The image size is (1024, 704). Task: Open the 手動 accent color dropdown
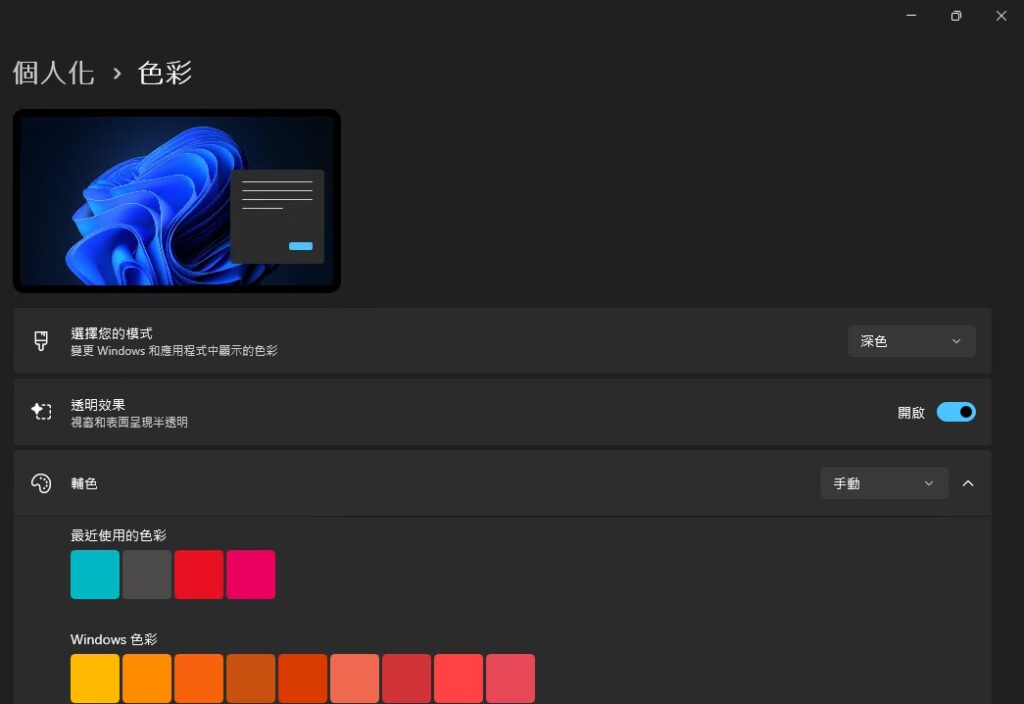click(884, 483)
